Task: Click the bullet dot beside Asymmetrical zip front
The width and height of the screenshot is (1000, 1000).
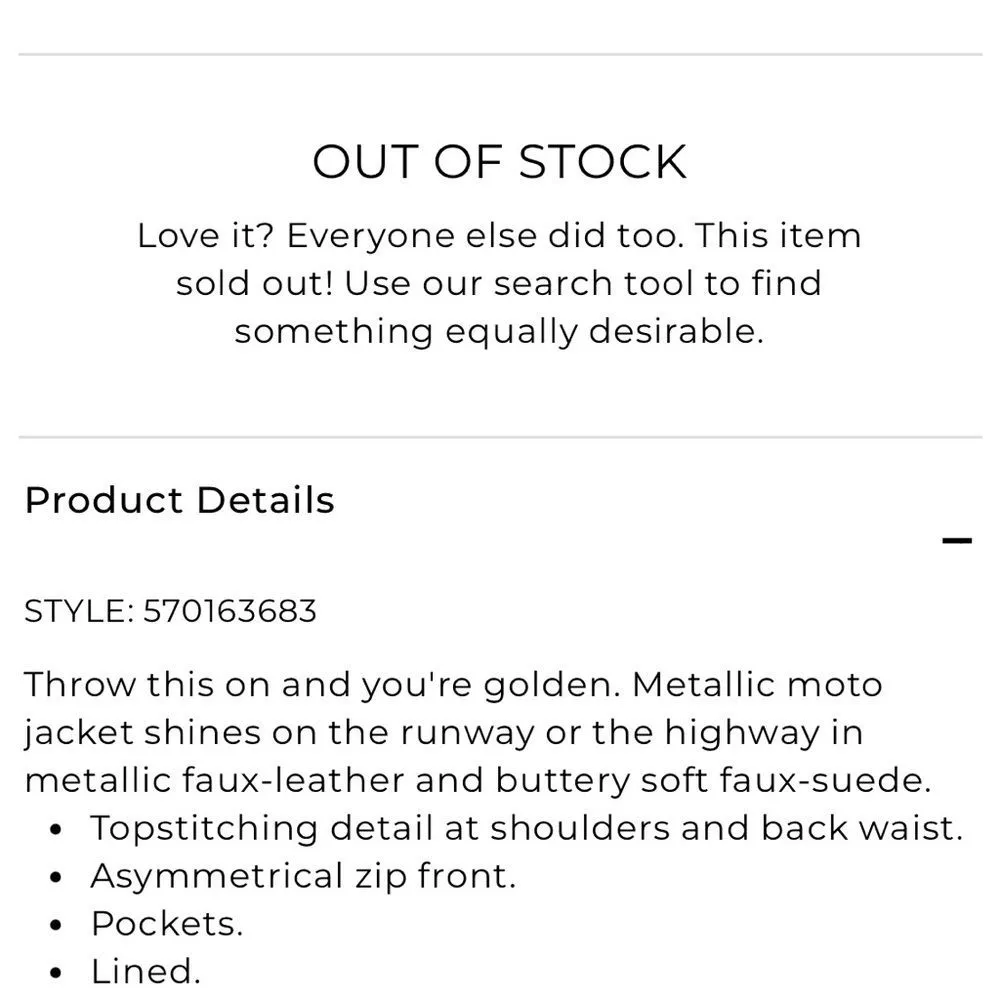Action: (58, 877)
